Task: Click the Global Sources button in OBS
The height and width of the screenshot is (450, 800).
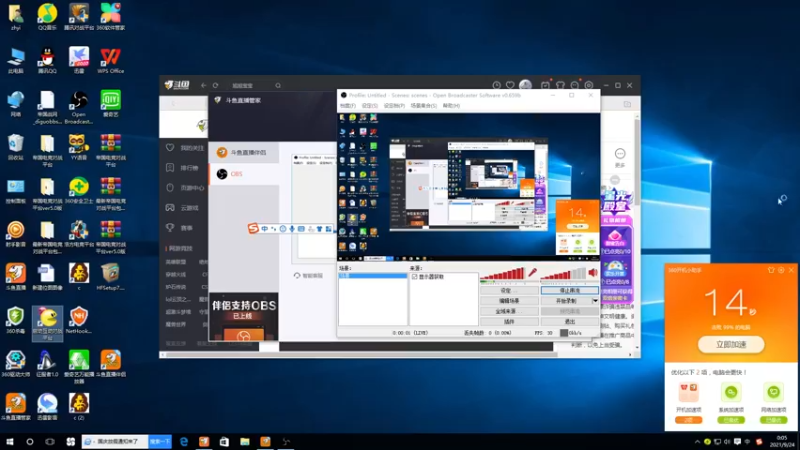Action: (509, 311)
